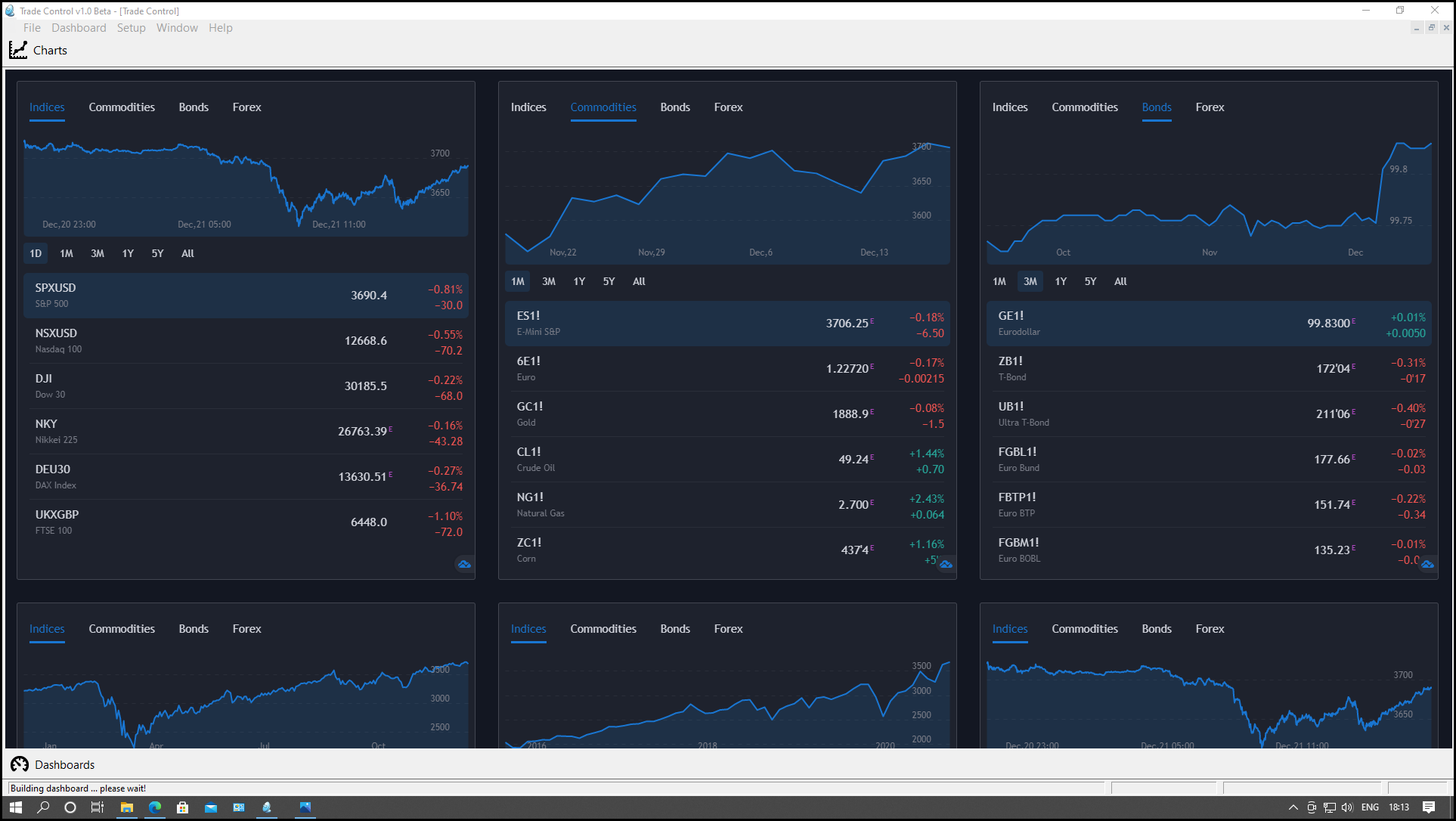
Task: Open taskbar Search icon
Action: [x=43, y=807]
